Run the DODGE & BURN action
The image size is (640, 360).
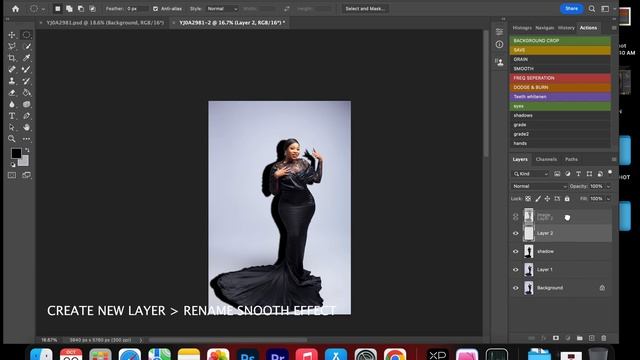tap(560, 87)
